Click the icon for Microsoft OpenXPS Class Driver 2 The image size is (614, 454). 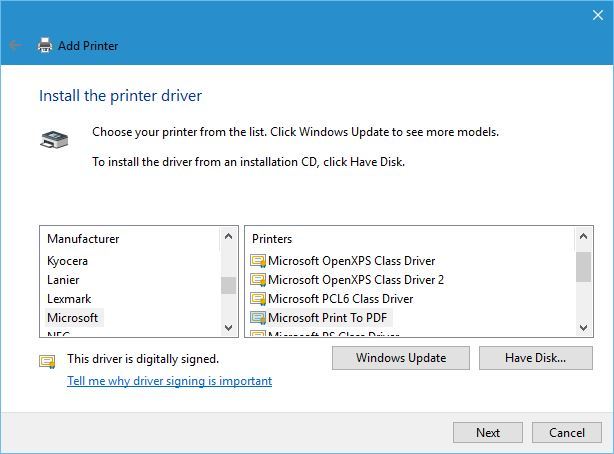coord(258,280)
